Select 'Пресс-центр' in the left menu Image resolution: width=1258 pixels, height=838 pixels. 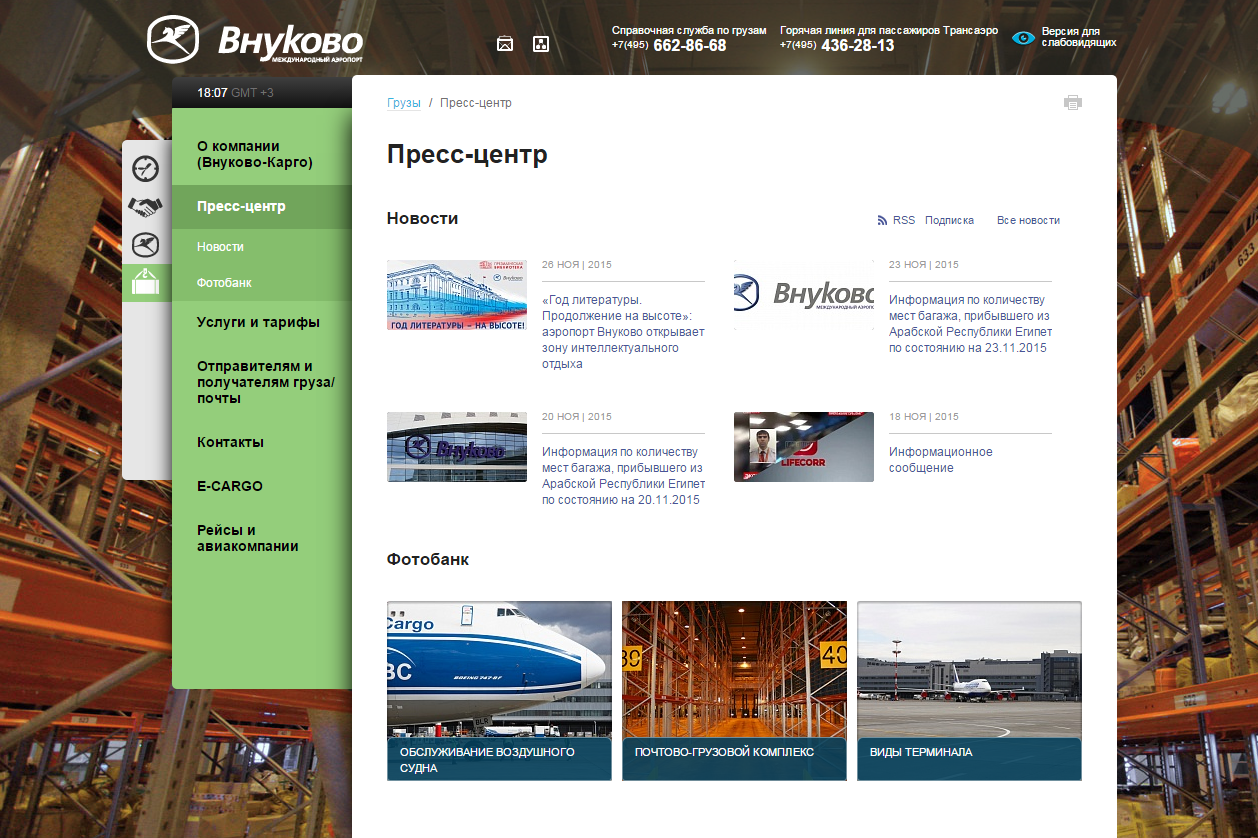click(262, 207)
